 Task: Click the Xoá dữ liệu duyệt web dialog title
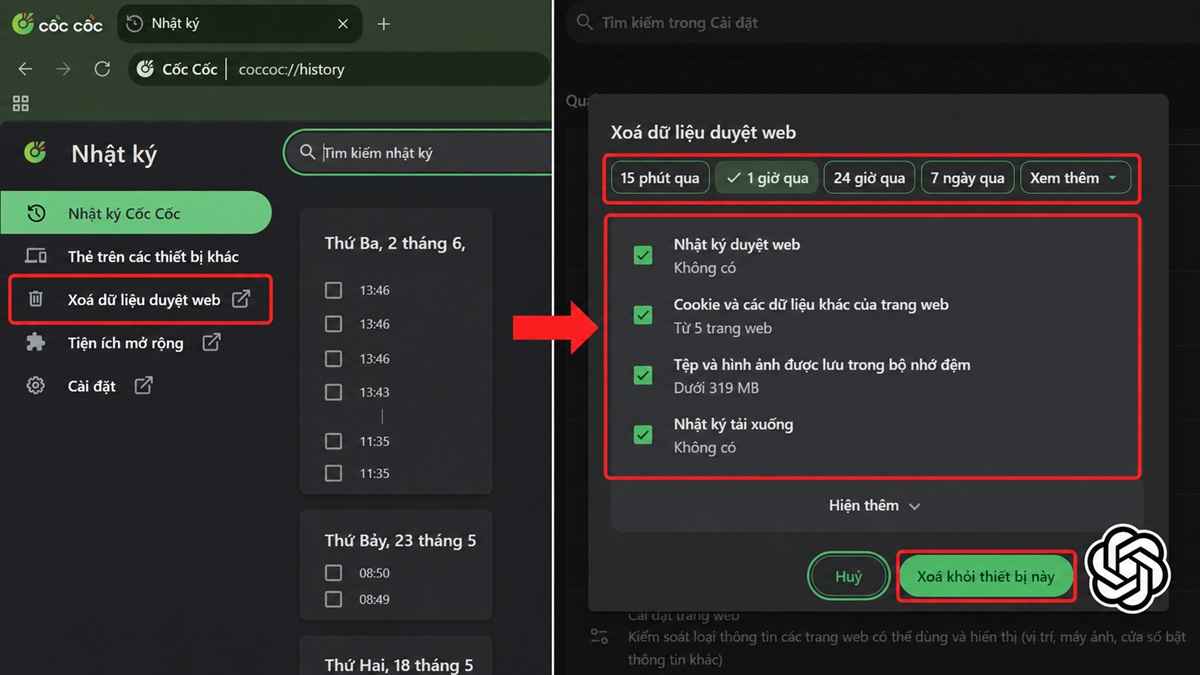pyautogui.click(x=703, y=132)
